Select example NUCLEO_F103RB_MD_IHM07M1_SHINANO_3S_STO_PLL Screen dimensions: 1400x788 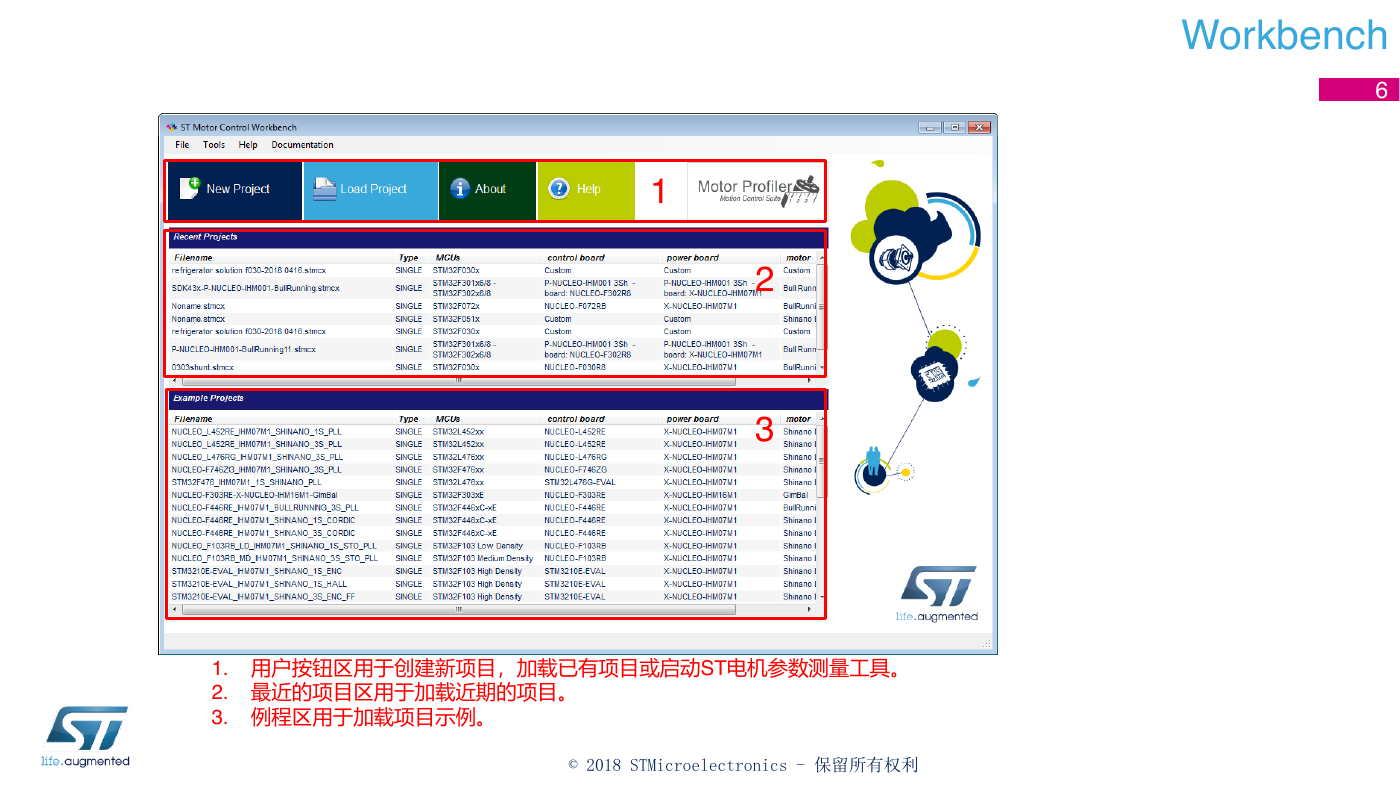point(493,558)
